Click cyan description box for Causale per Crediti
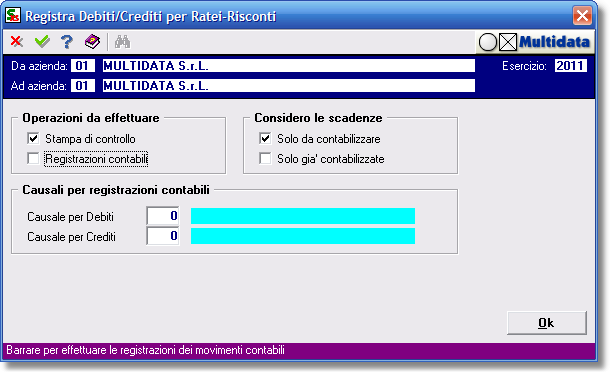610x374 pixels. (303, 236)
